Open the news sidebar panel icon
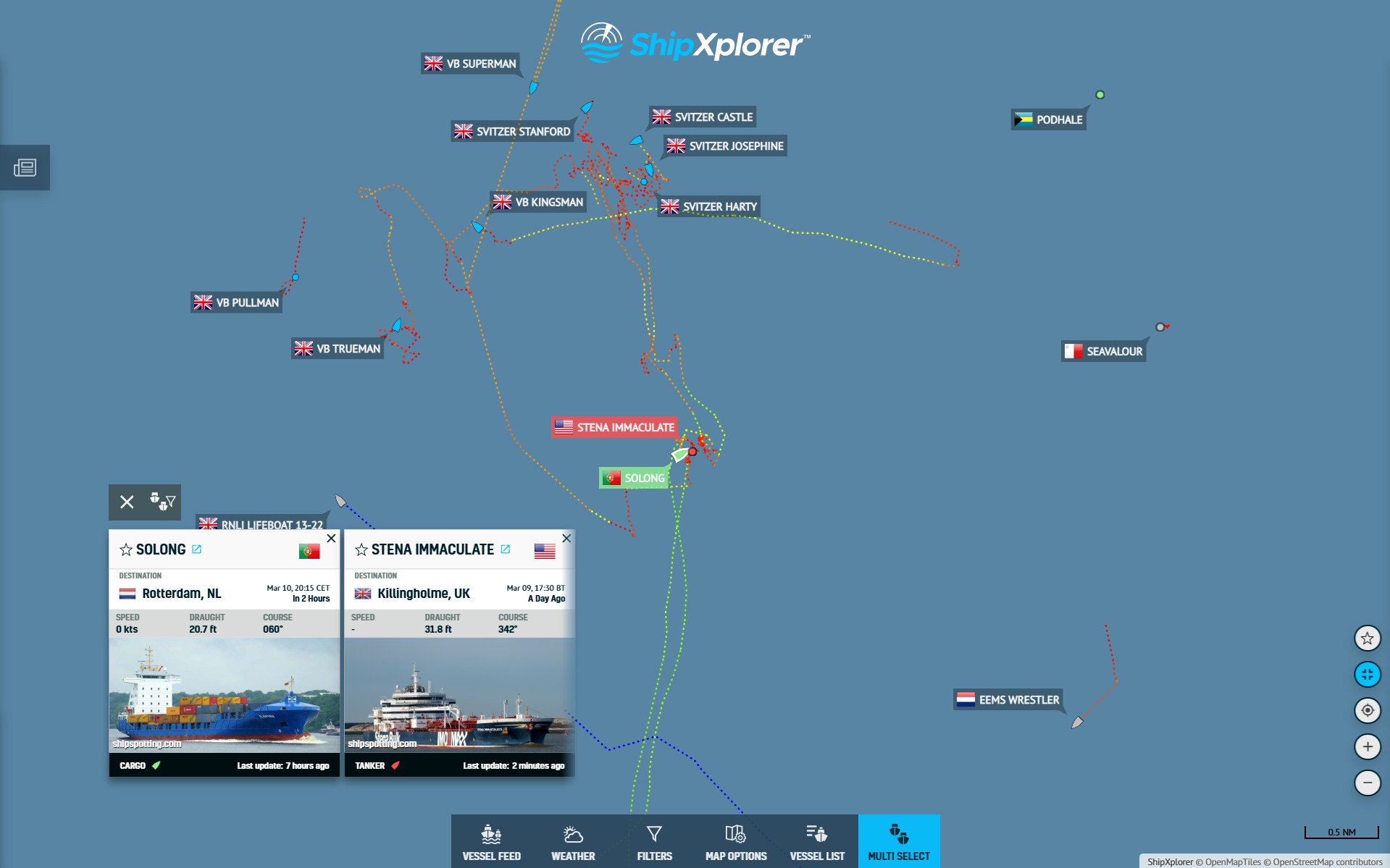The width and height of the screenshot is (1390, 868). [x=25, y=168]
